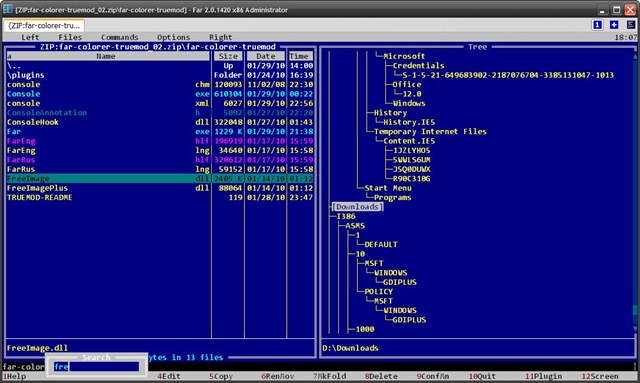Select Credentials in the tree panel

tap(418, 66)
